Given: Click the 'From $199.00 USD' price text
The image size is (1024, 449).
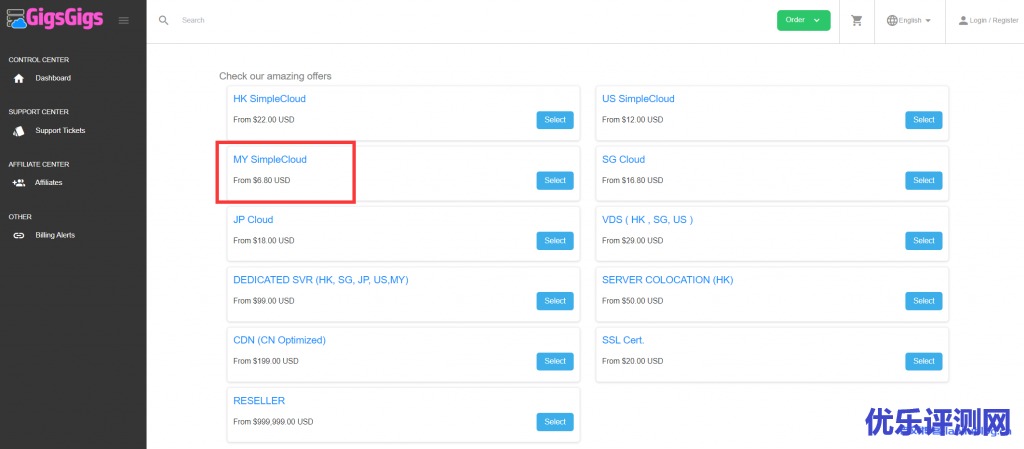Looking at the screenshot, I should 266,362.
